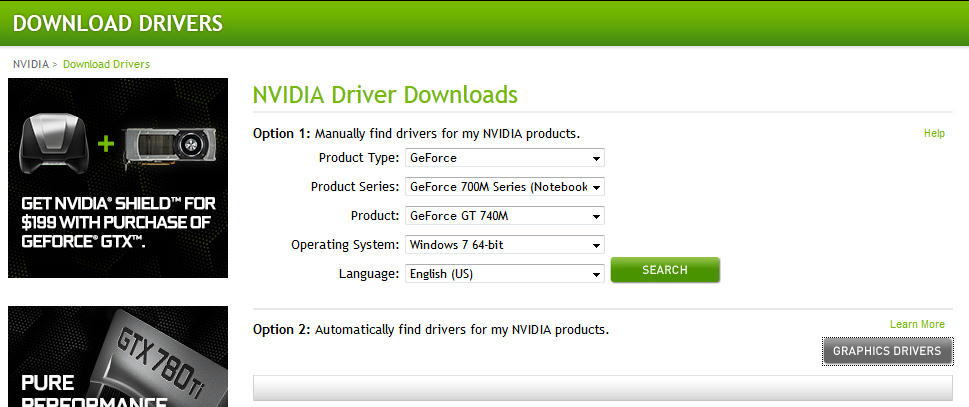Screen dimensions: 969x407
Task: Click the empty gray bar under Option 2
Action: pyautogui.click(x=602, y=389)
